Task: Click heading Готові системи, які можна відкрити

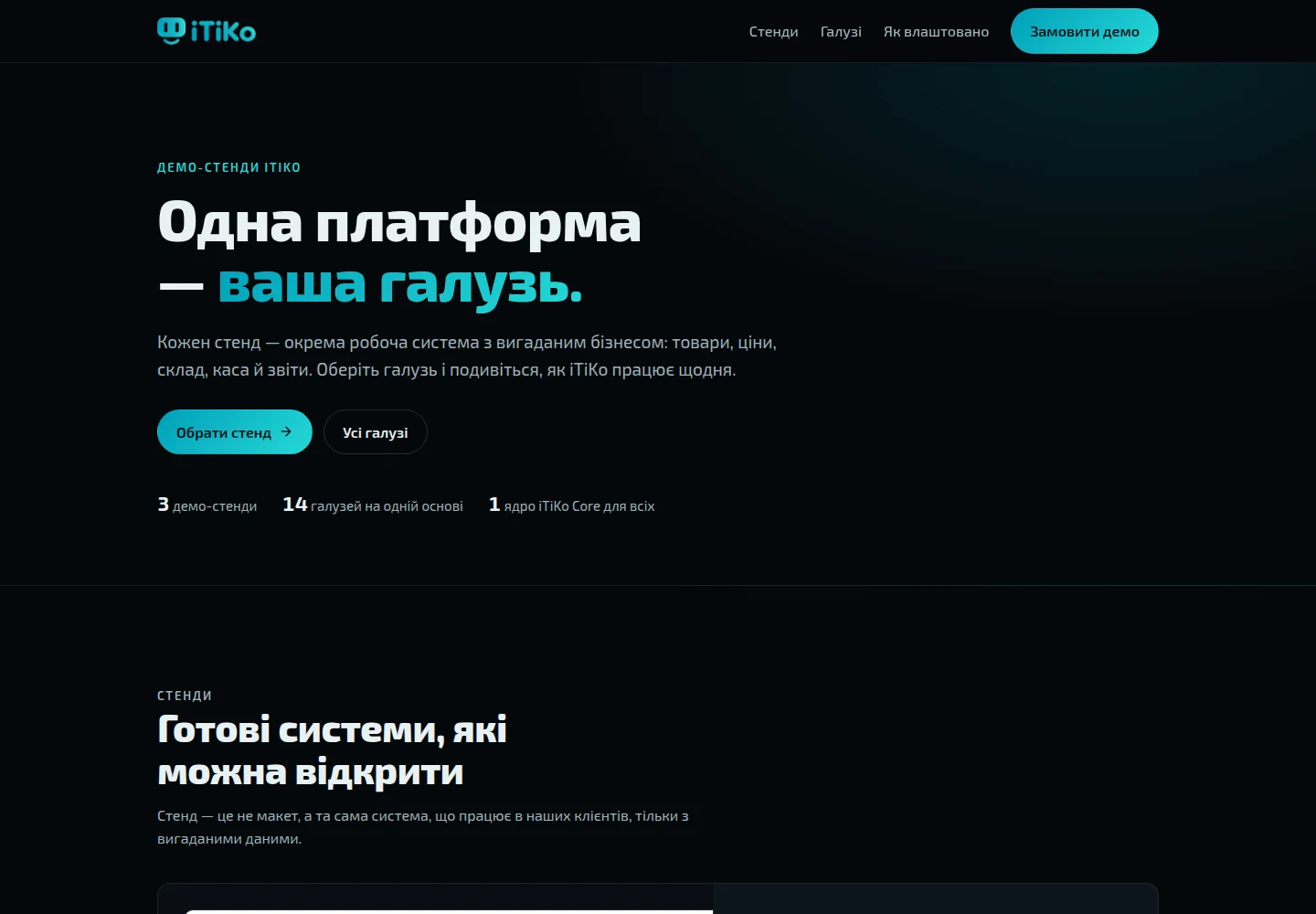Action: click(x=333, y=750)
